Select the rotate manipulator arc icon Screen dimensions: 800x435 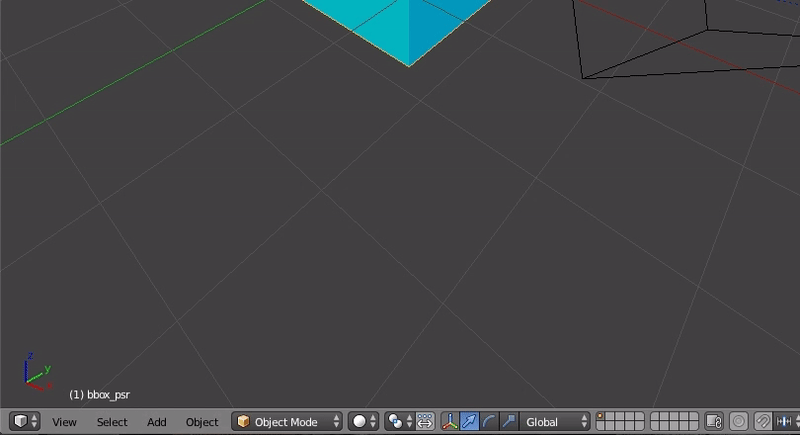click(x=488, y=422)
